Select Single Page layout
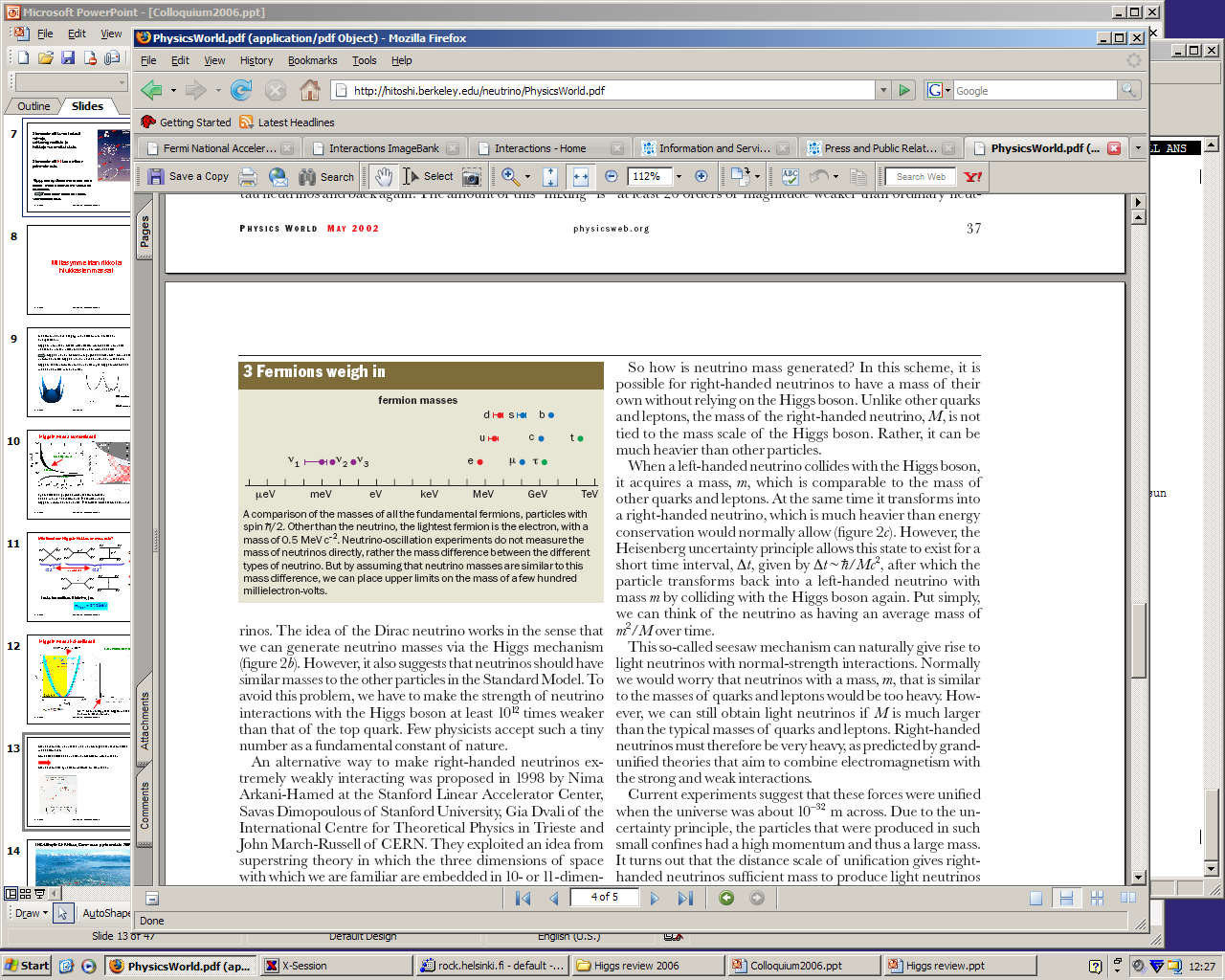Image resolution: width=1225 pixels, height=980 pixels. click(x=1036, y=898)
